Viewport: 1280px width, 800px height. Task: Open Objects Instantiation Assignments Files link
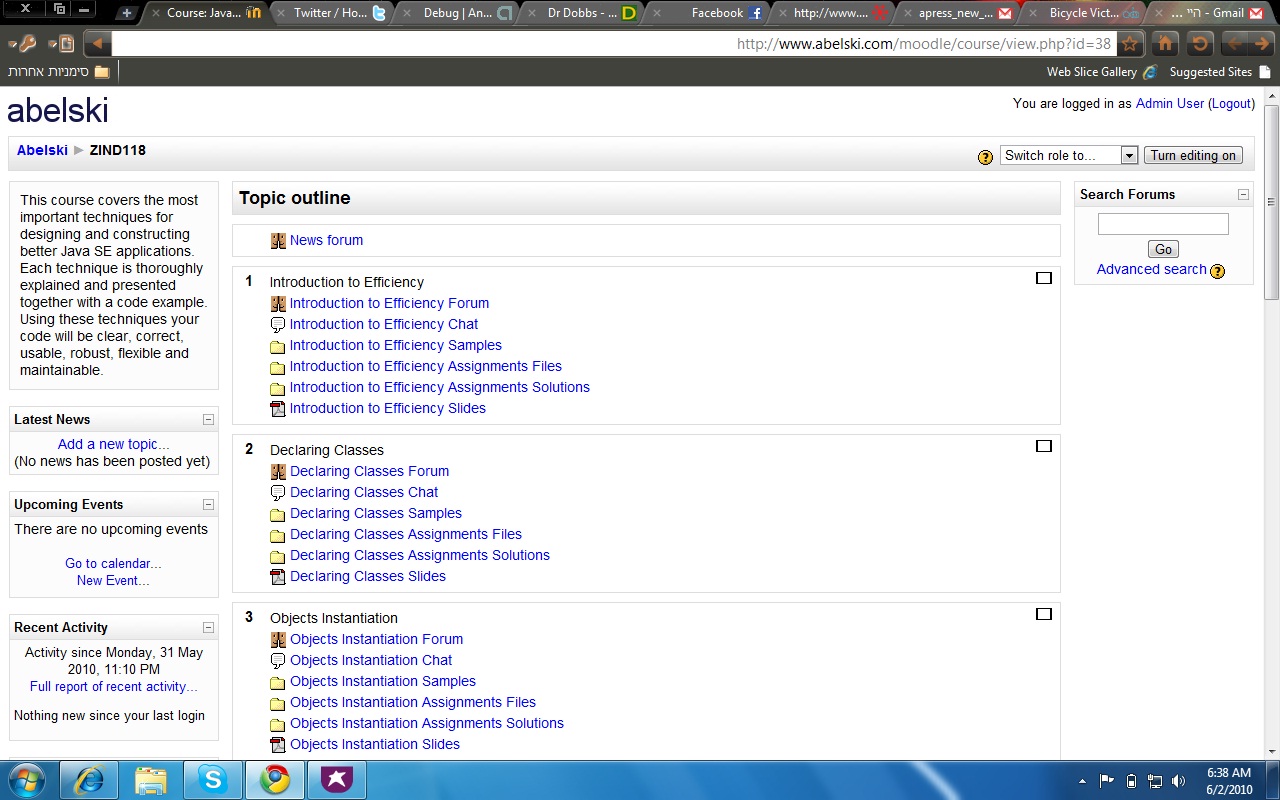coord(413,702)
